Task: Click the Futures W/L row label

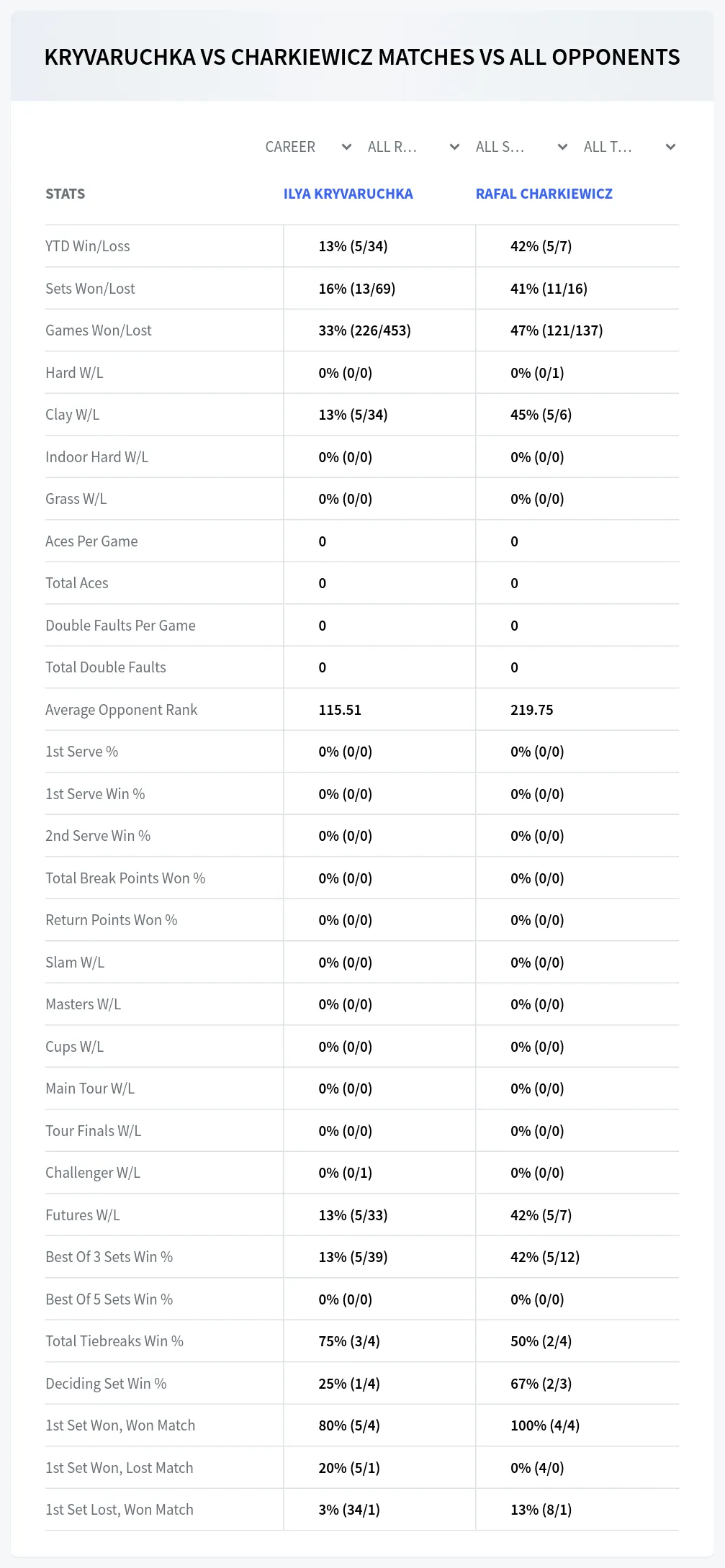Action: [83, 1215]
